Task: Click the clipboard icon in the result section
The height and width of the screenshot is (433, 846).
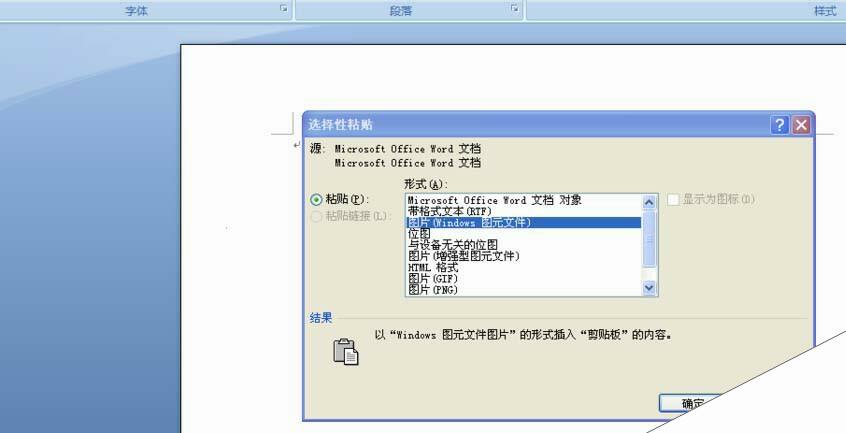Action: tap(346, 352)
